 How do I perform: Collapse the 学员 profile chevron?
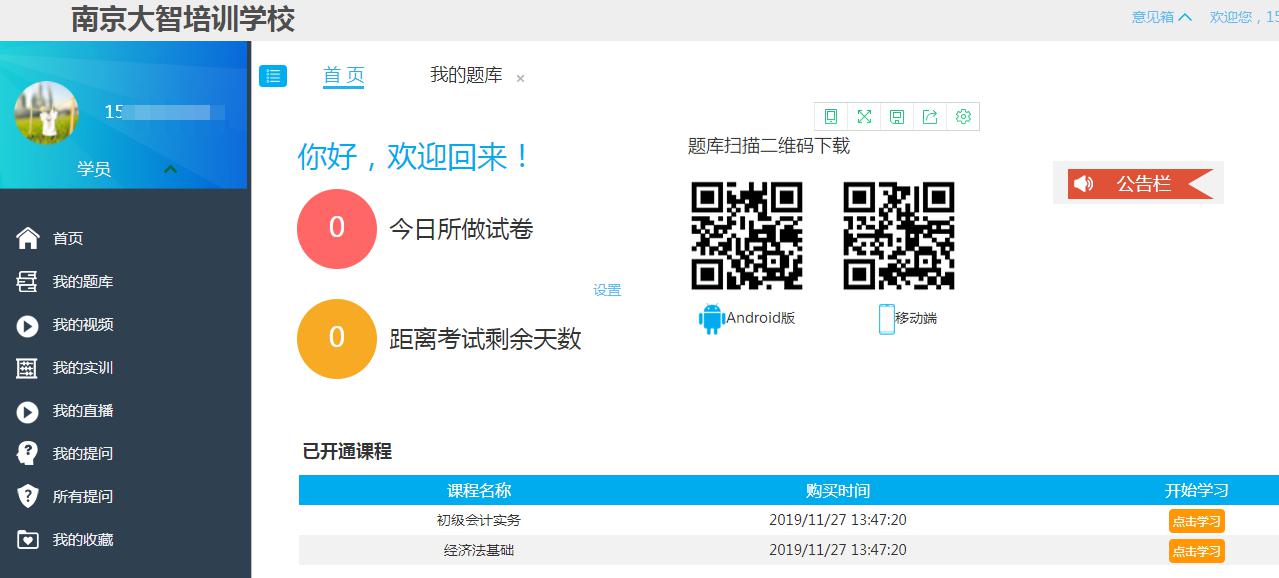click(x=170, y=169)
